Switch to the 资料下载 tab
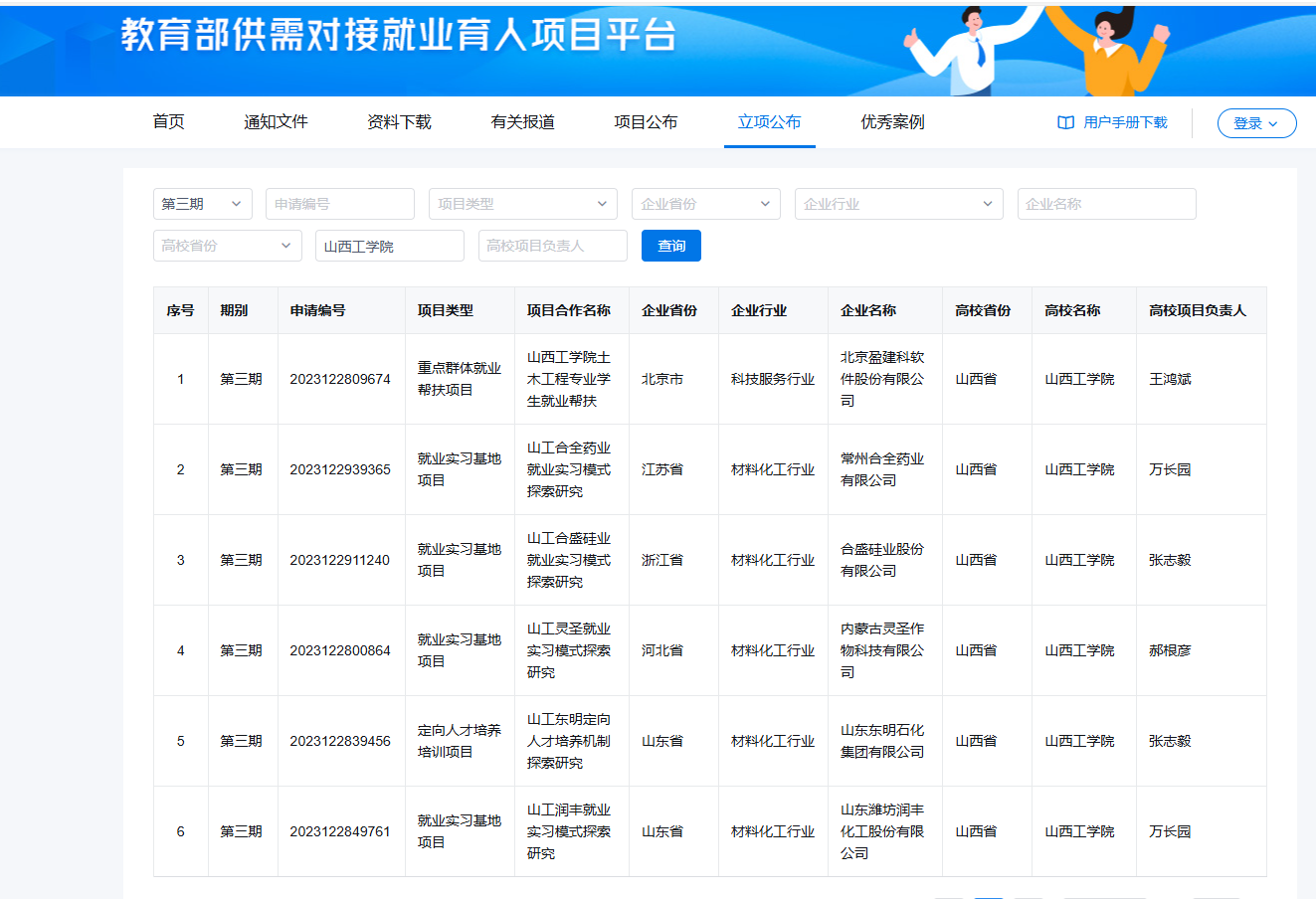This screenshot has width=1316, height=899. point(399,122)
